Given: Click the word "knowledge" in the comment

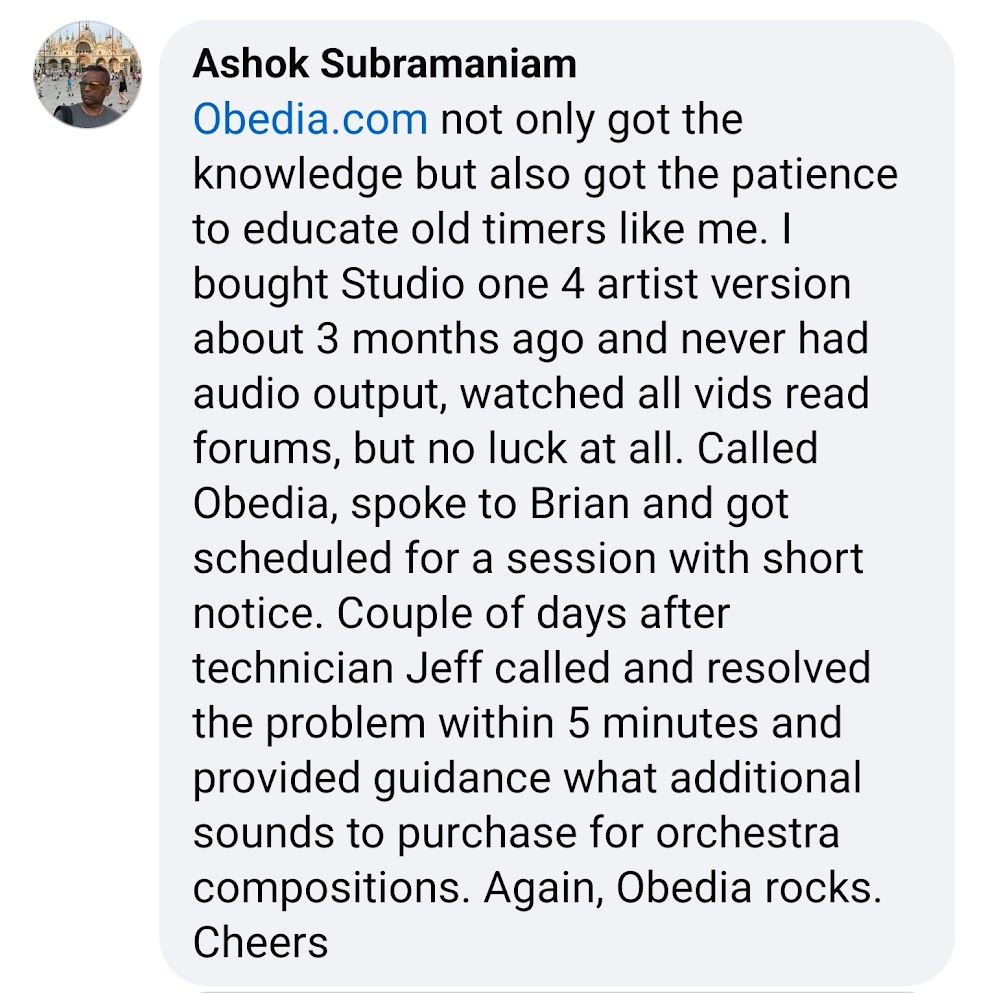Looking at the screenshot, I should pyautogui.click(x=298, y=174).
